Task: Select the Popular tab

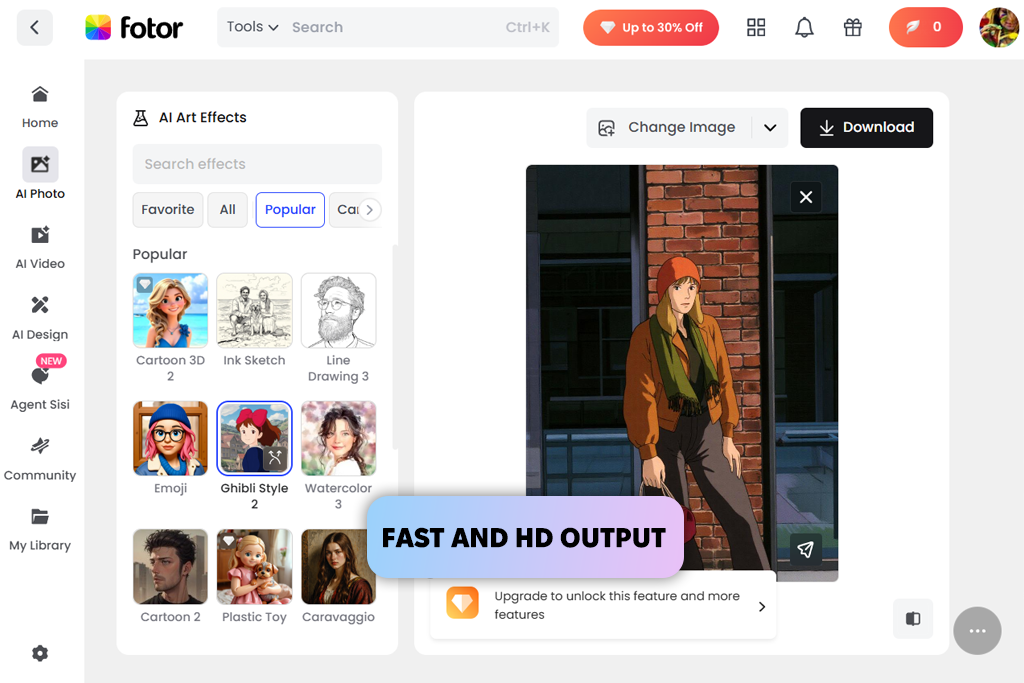Action: [290, 210]
